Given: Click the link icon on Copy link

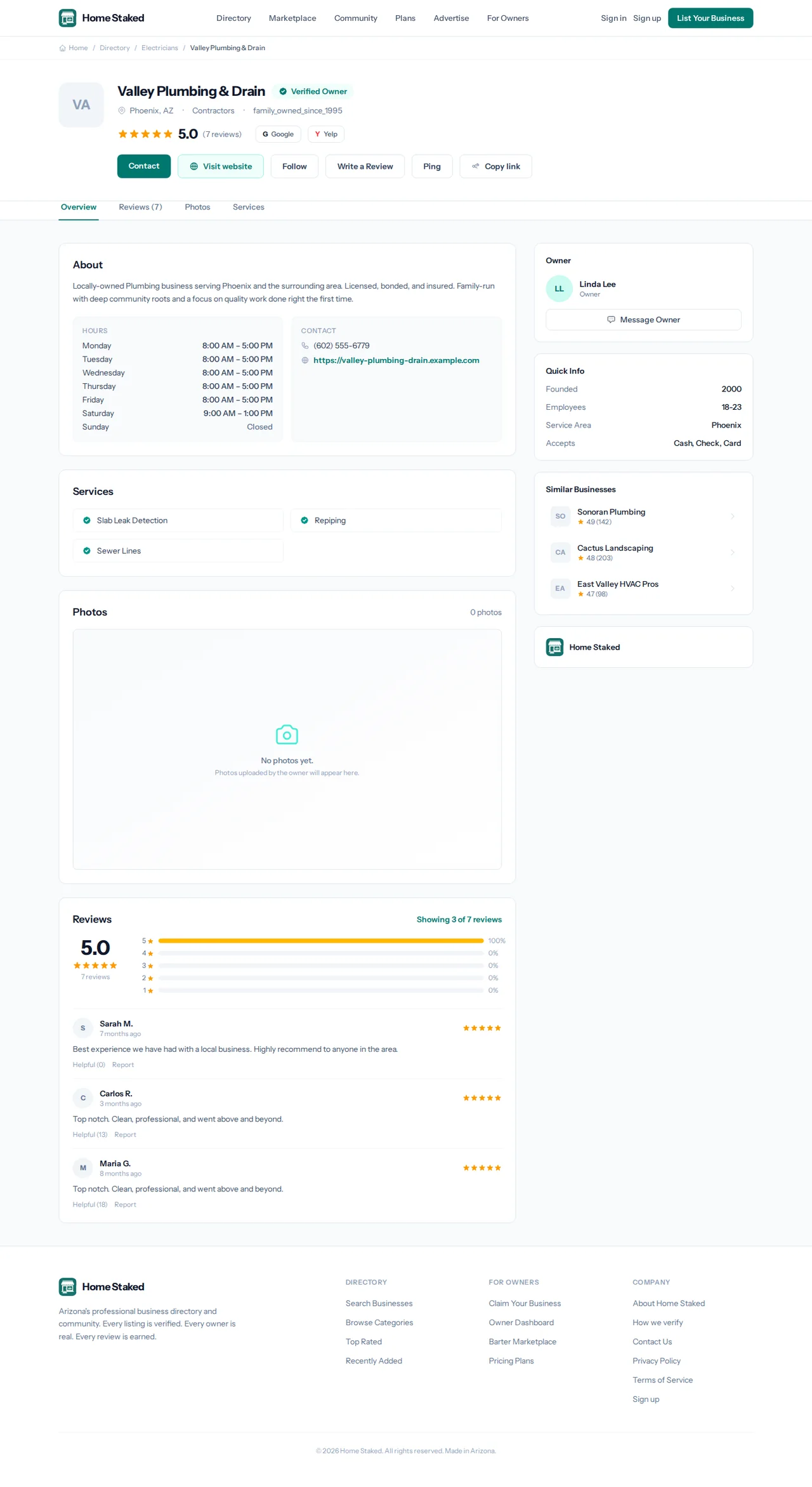Looking at the screenshot, I should (476, 166).
